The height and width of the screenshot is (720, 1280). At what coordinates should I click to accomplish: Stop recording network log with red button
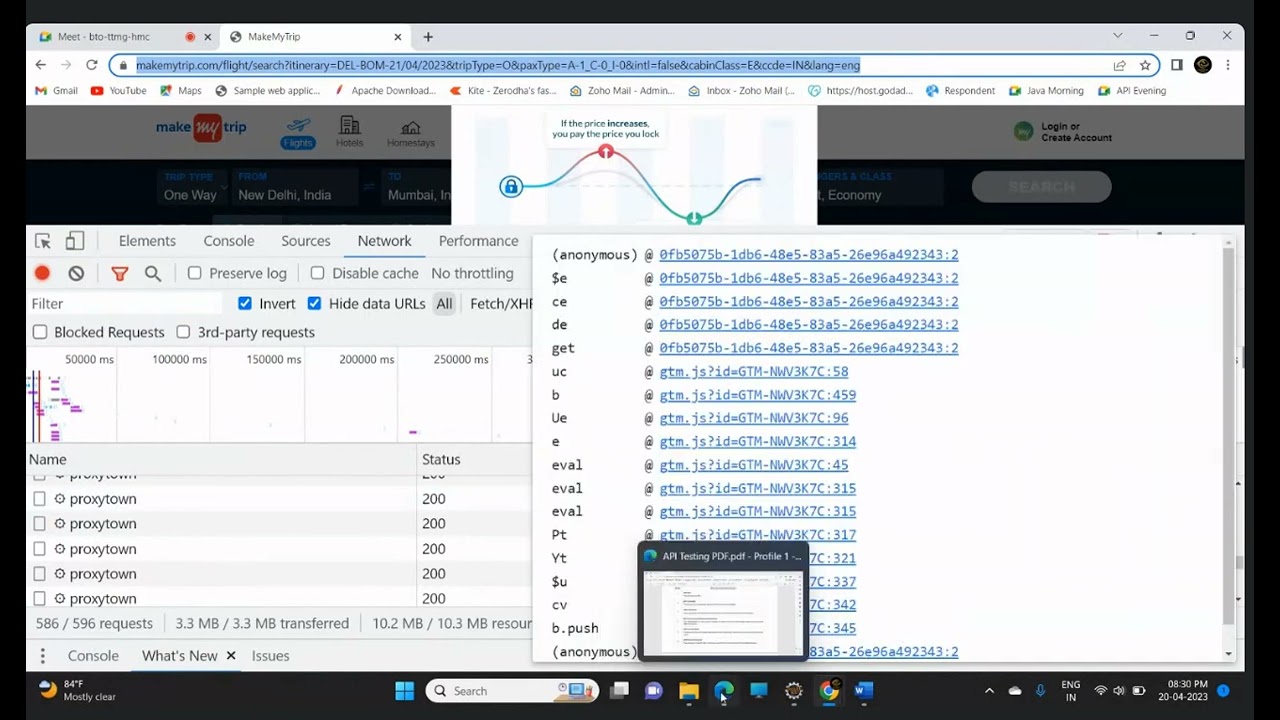(42, 273)
